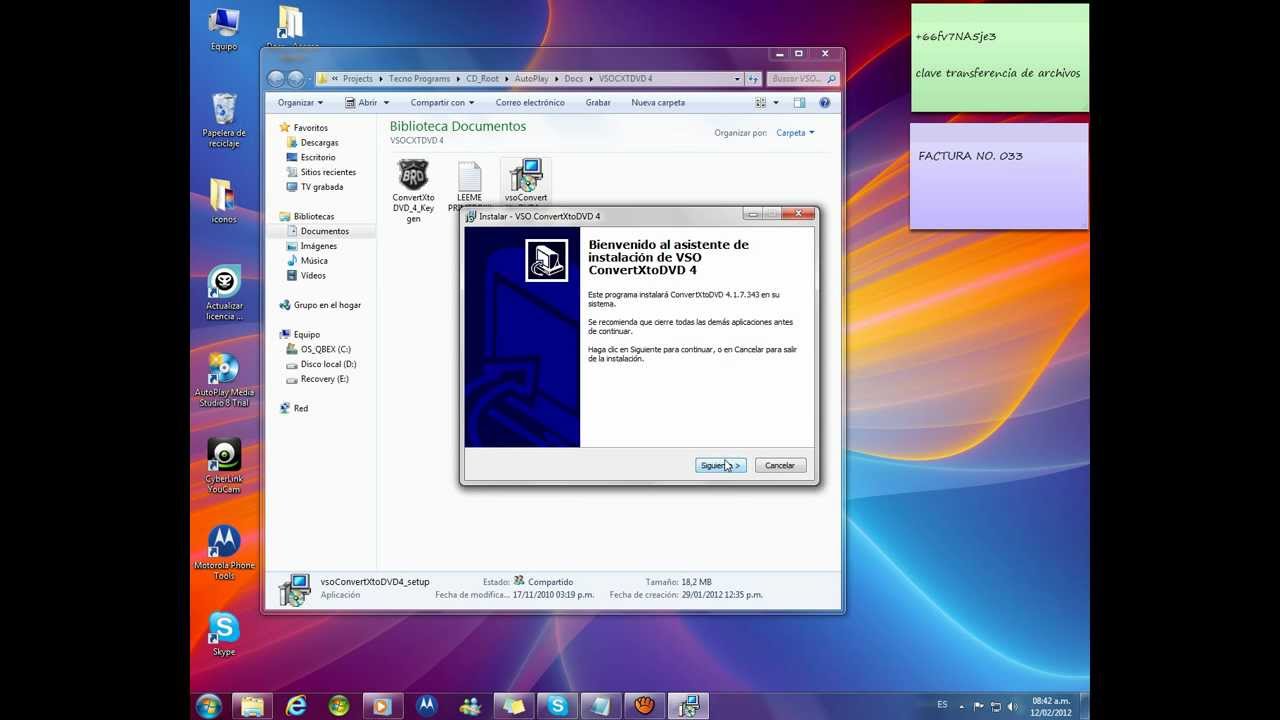
Task: Open Papelera de reciclaje desktop icon
Action: pos(224,120)
